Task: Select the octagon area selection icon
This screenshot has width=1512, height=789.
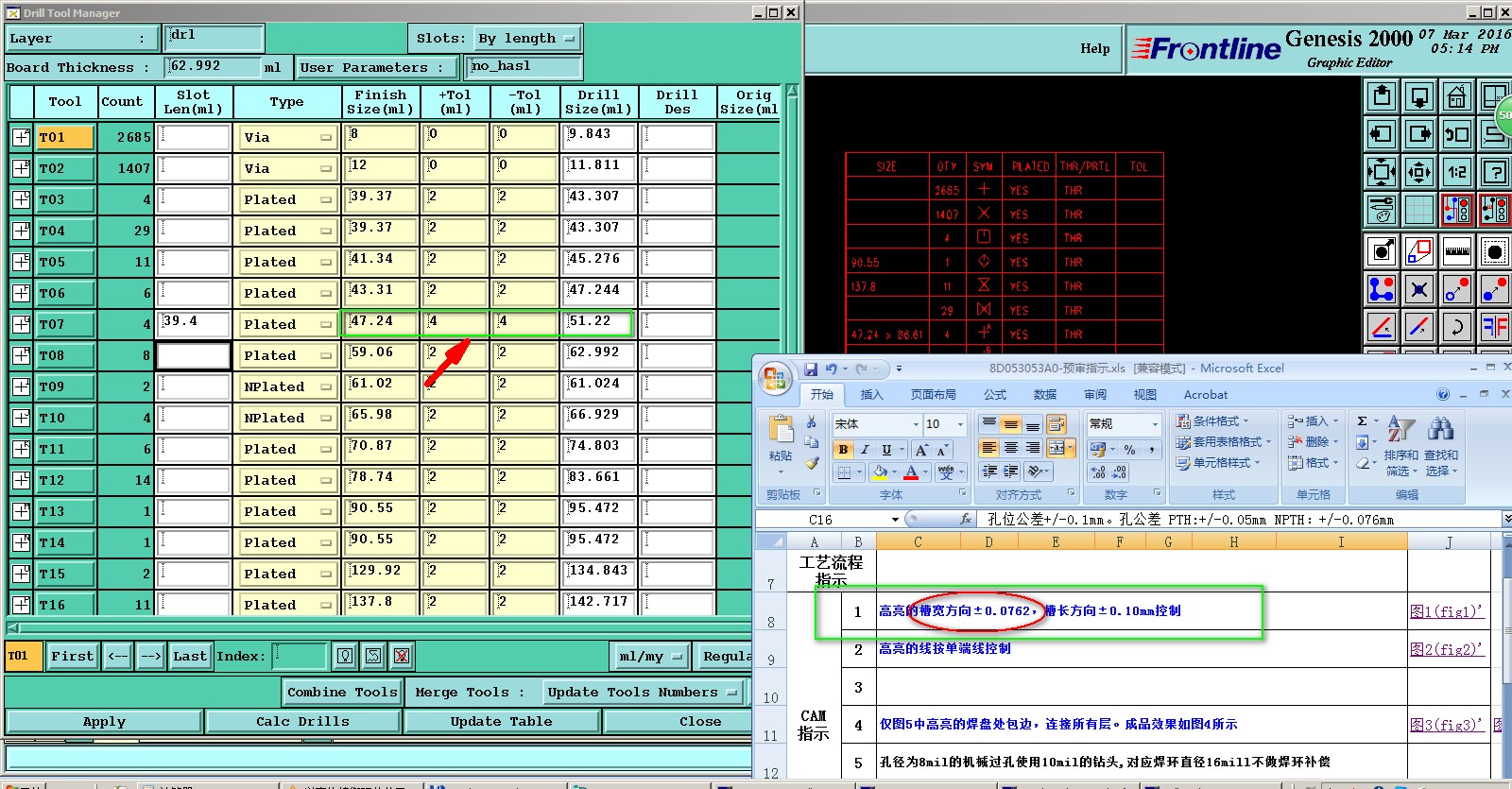Action: pos(1494,251)
